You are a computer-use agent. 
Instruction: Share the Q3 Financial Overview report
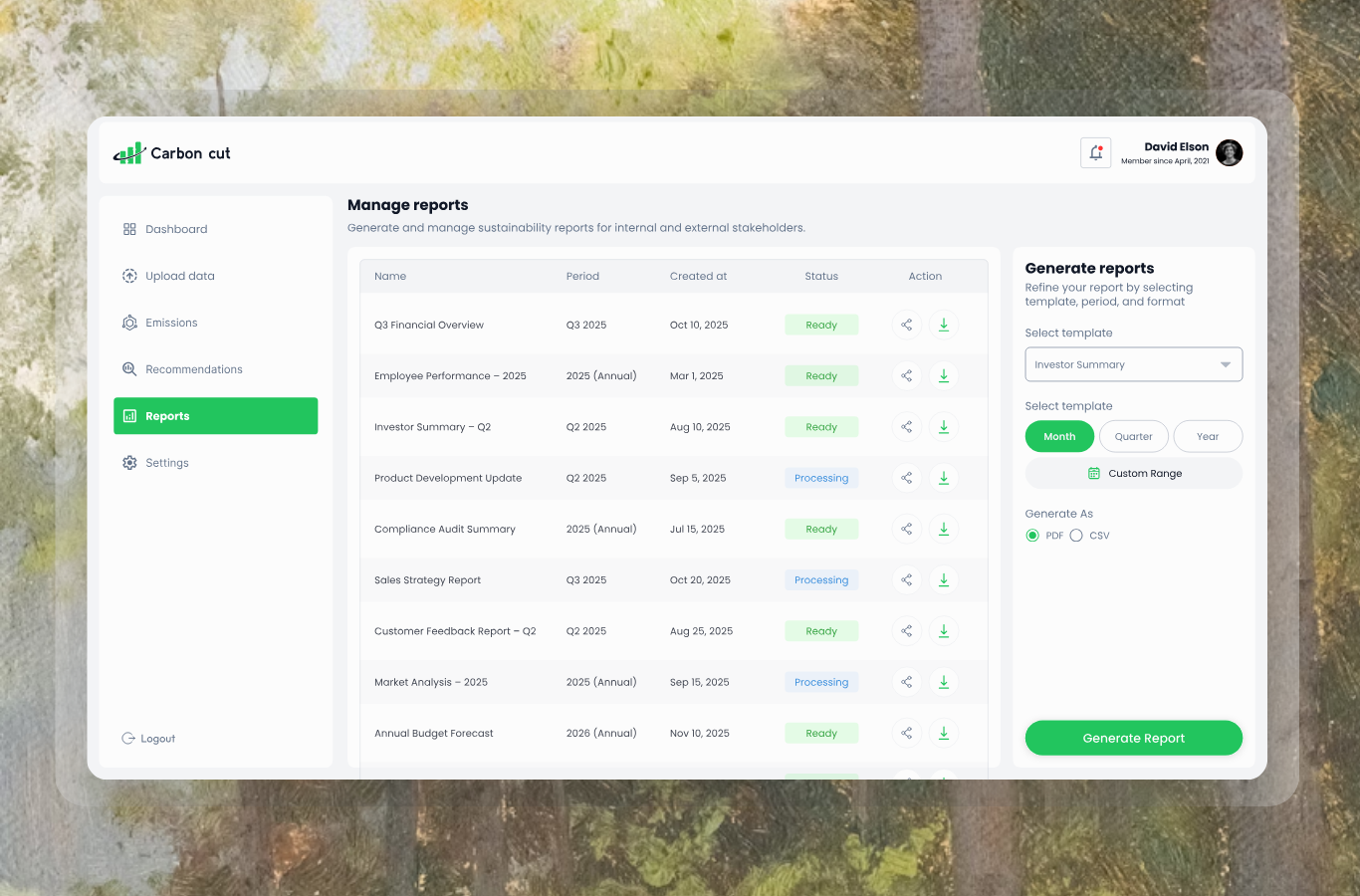click(906, 325)
